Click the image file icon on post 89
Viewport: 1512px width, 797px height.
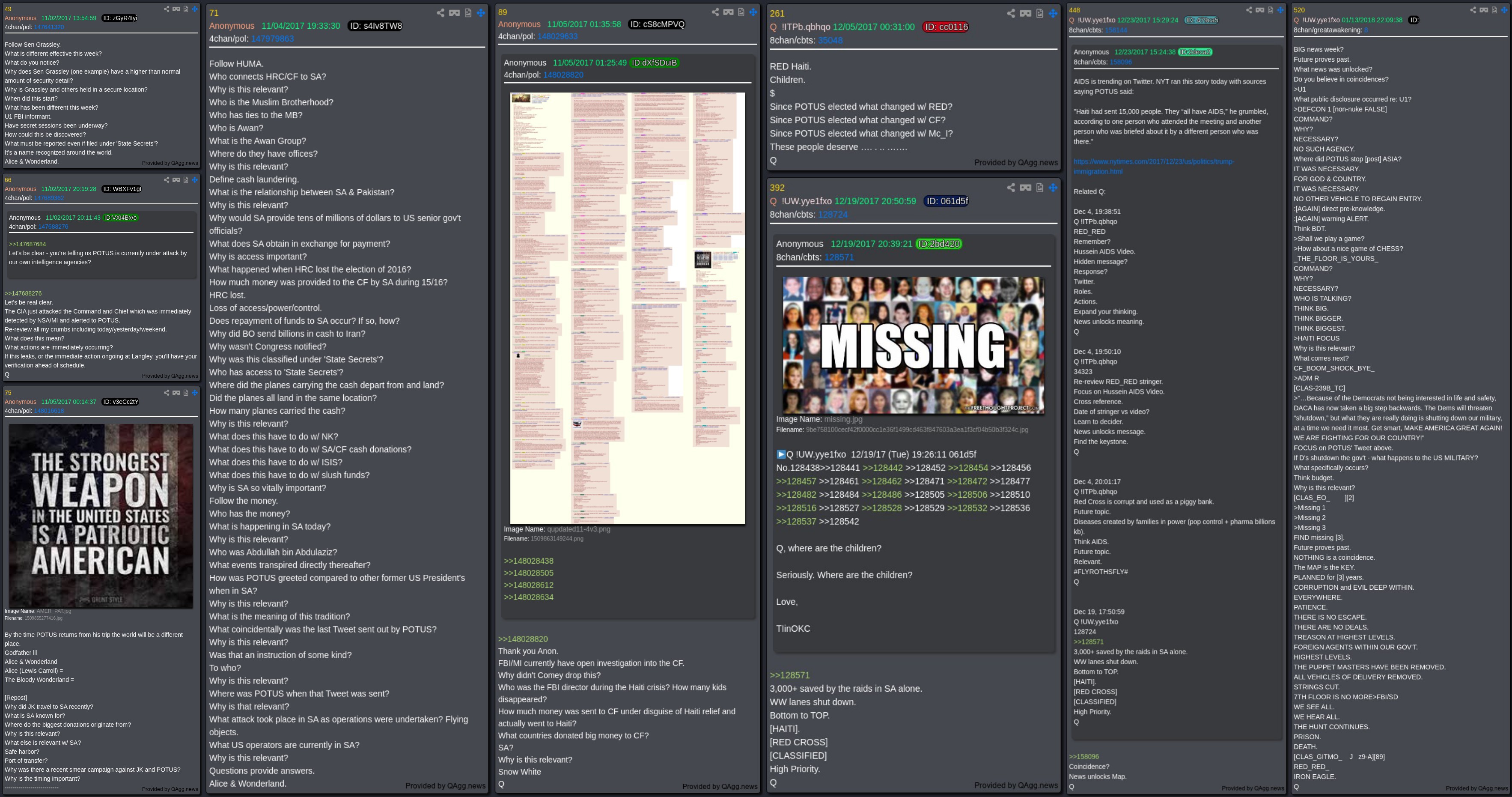(741, 12)
